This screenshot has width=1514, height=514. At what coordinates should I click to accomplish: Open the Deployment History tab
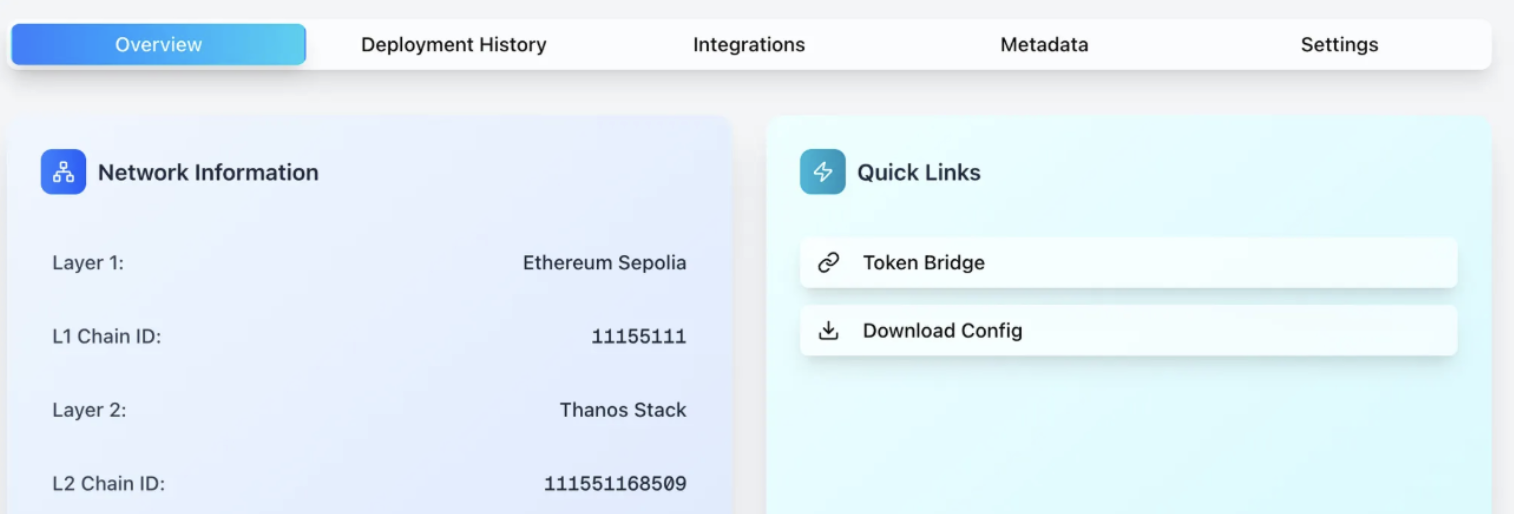tap(453, 45)
